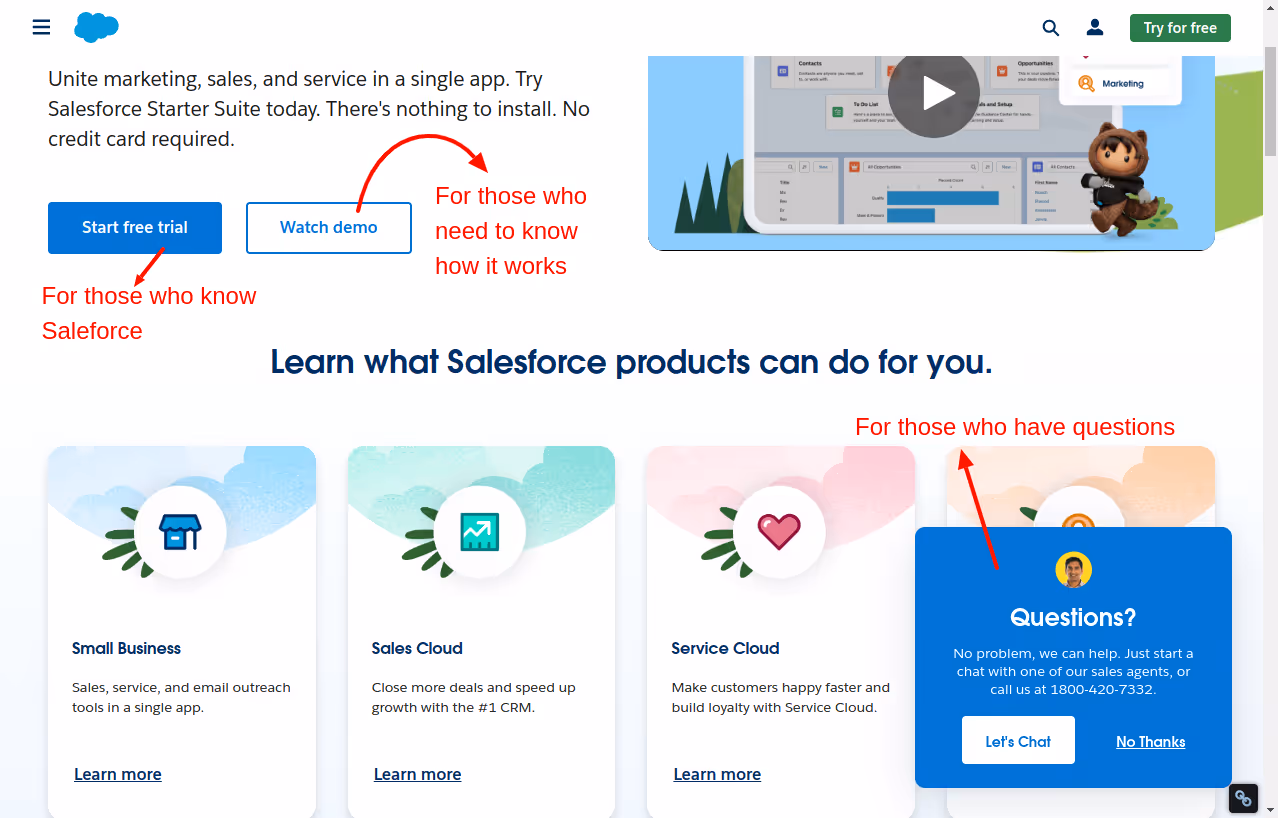Viewport: 1278px width, 818px height.
Task: Click the Small Business storefront icon
Action: point(180,532)
